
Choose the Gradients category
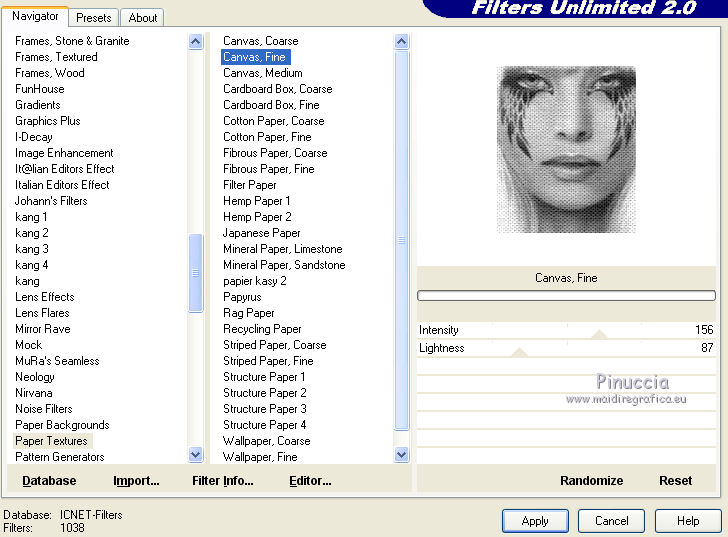38,105
